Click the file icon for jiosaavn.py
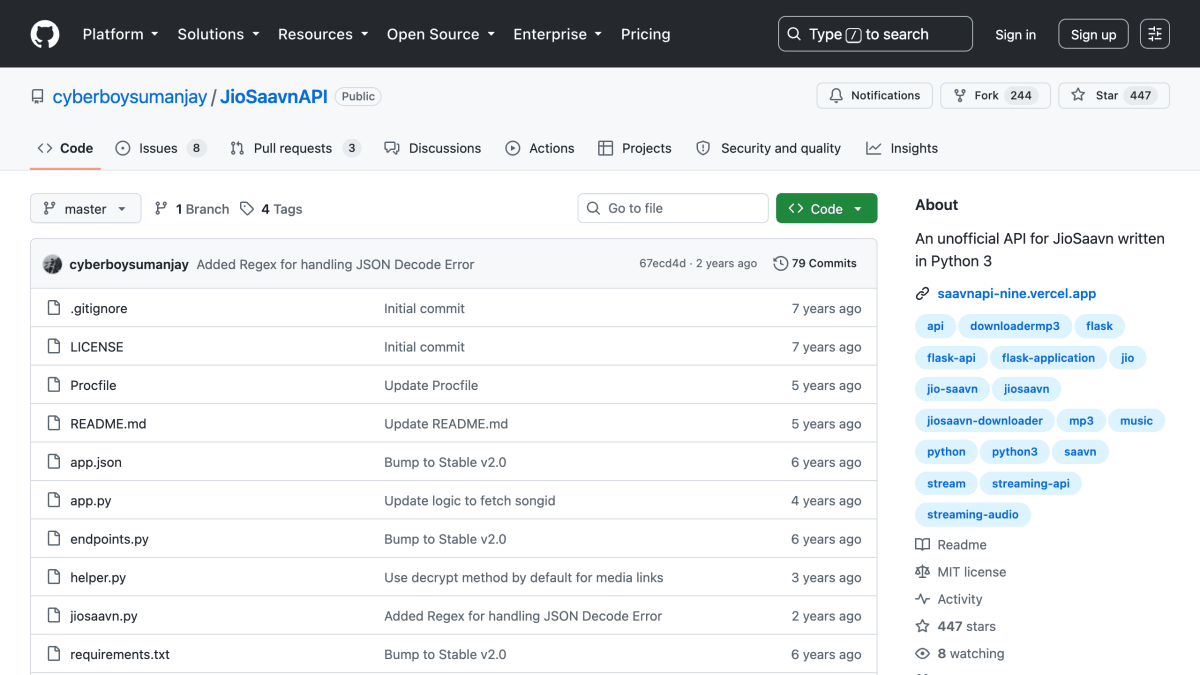This screenshot has width=1200, height=675. 54,616
